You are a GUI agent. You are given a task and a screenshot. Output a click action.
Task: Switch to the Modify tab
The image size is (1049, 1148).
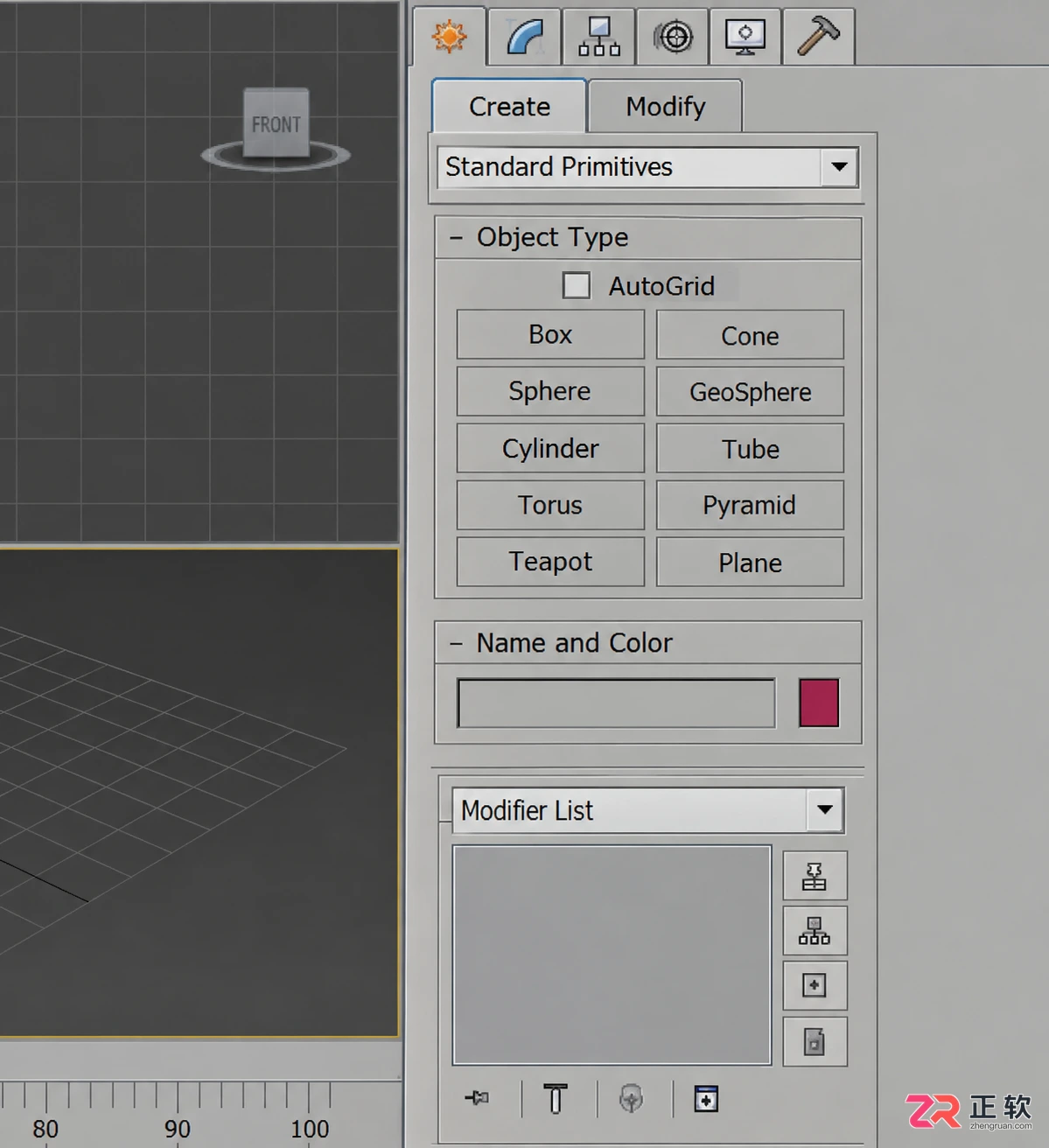tap(665, 106)
